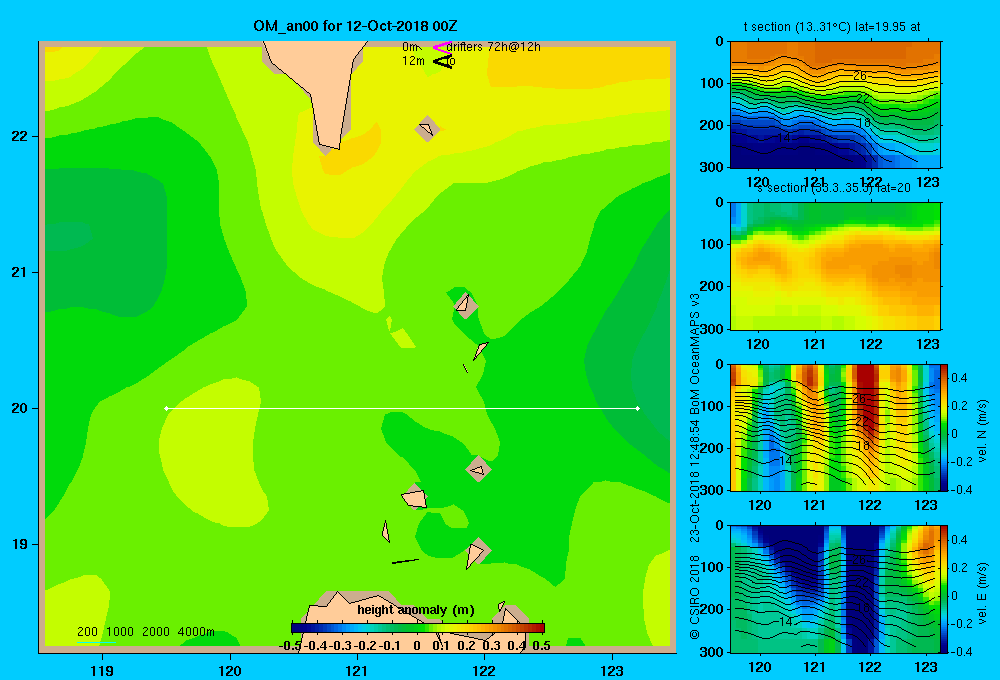Screen dimensions: 1000x680
Task: Click the '12m' legend depth label
Action: coord(413,61)
